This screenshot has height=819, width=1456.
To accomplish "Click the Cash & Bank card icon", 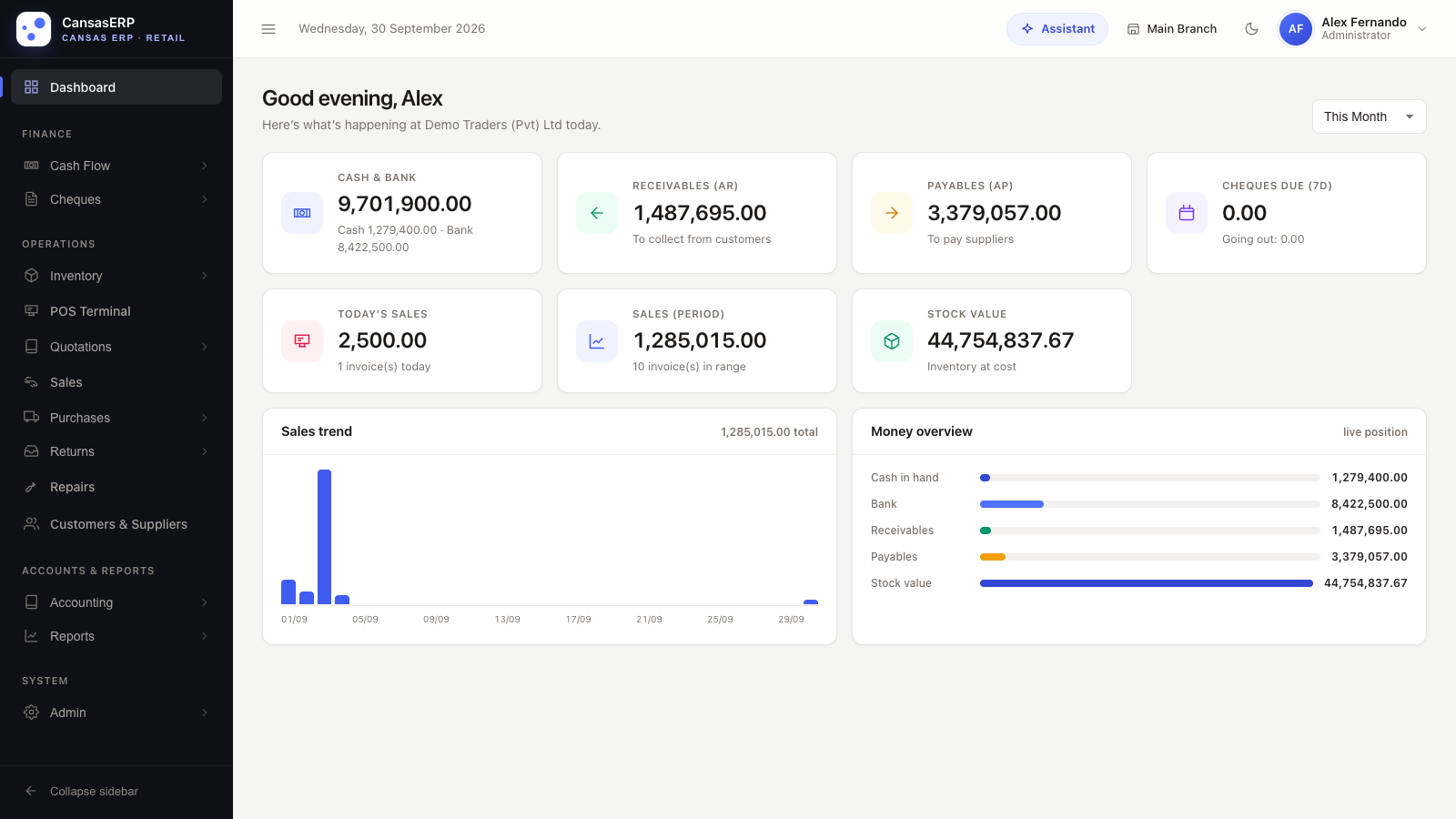I will pyautogui.click(x=302, y=213).
